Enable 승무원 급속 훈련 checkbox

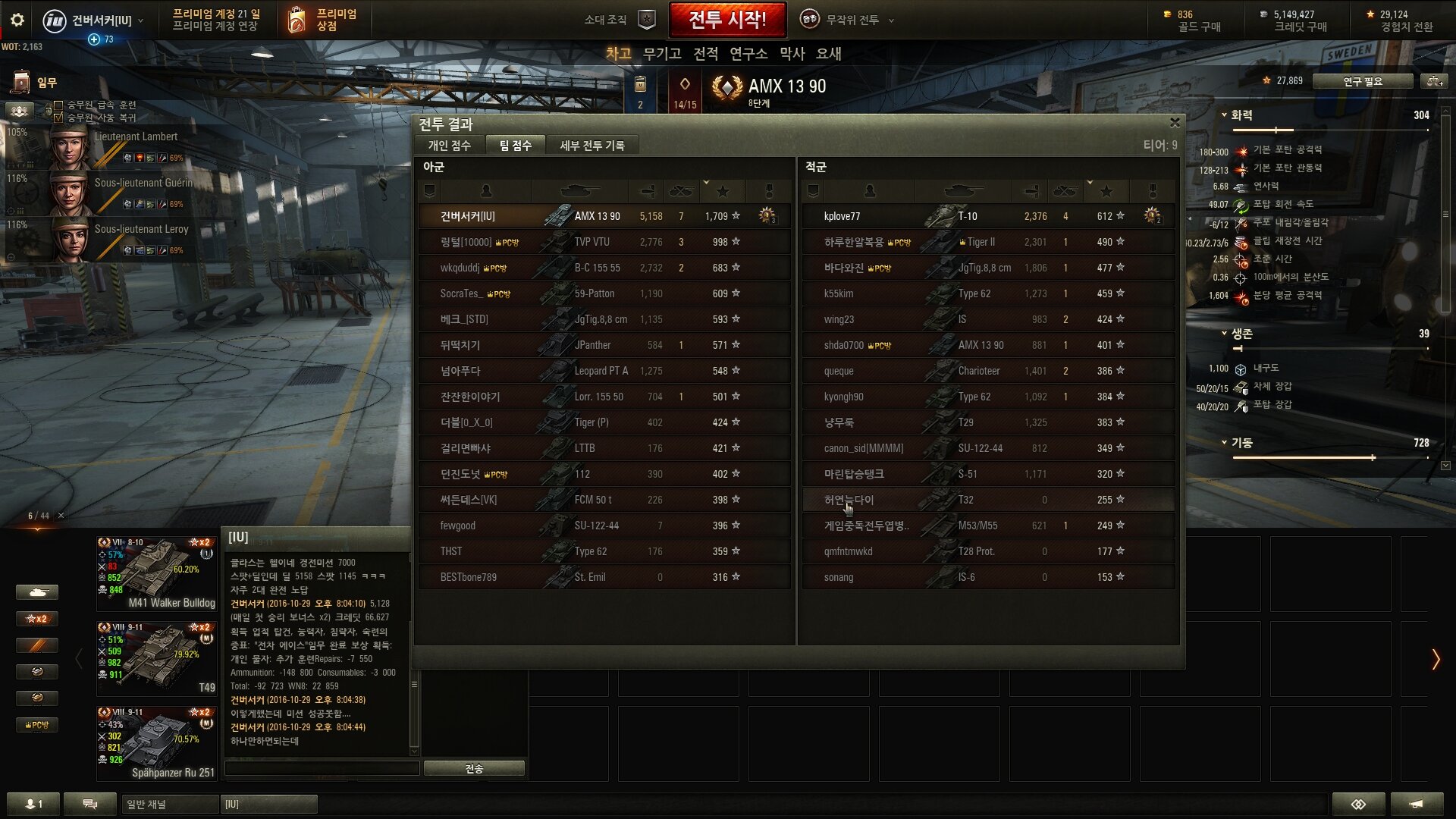click(x=58, y=105)
